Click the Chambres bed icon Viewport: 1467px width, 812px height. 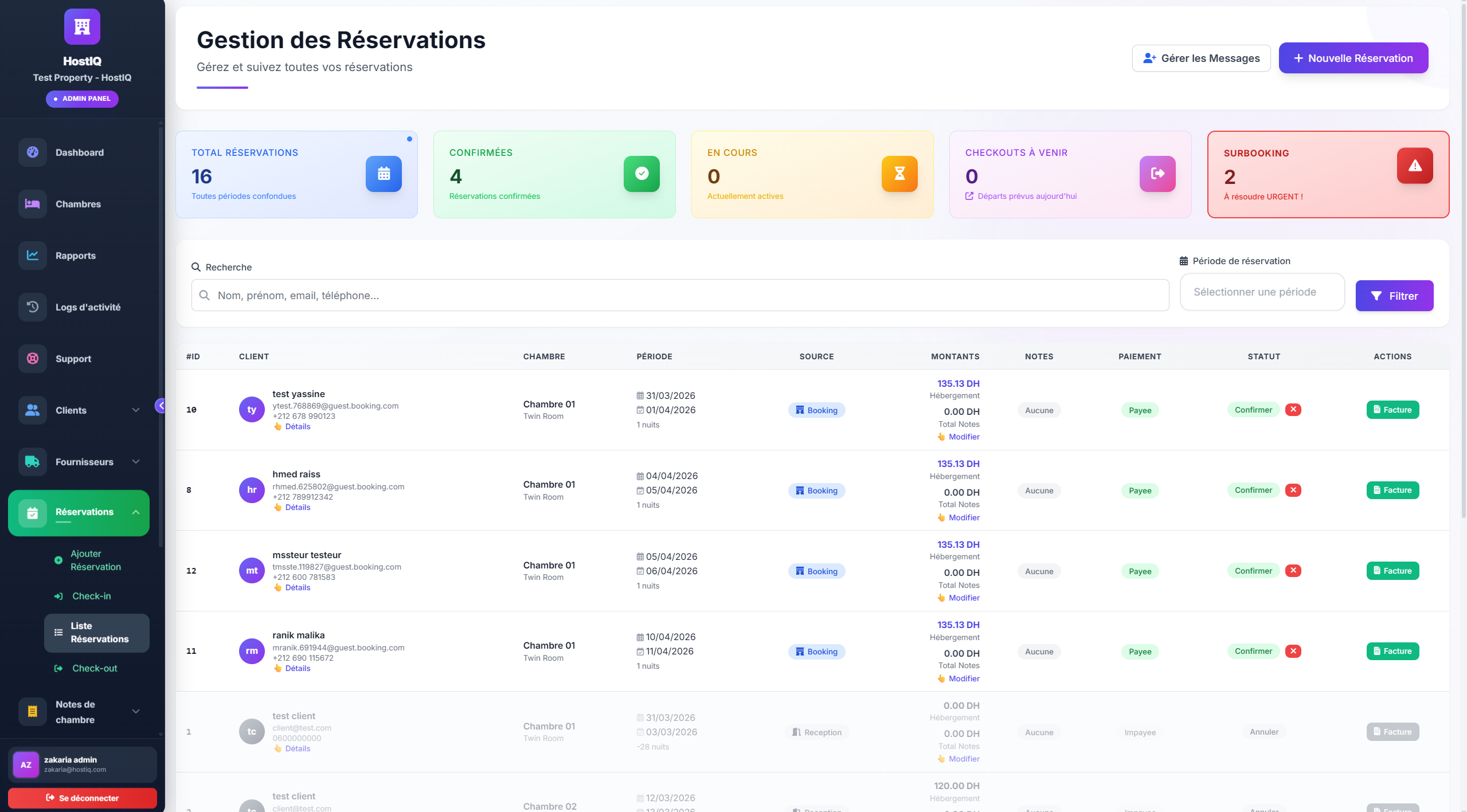tap(33, 204)
